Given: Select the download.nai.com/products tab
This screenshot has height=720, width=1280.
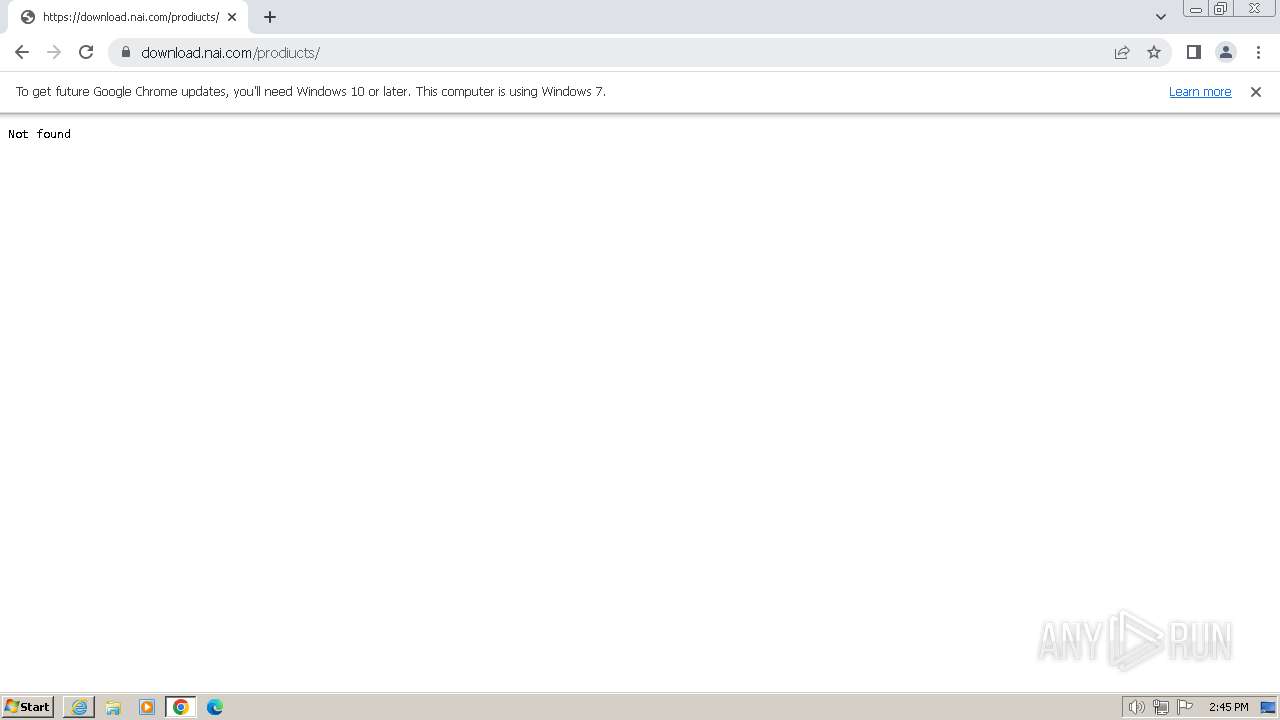Looking at the screenshot, I should [x=128, y=17].
